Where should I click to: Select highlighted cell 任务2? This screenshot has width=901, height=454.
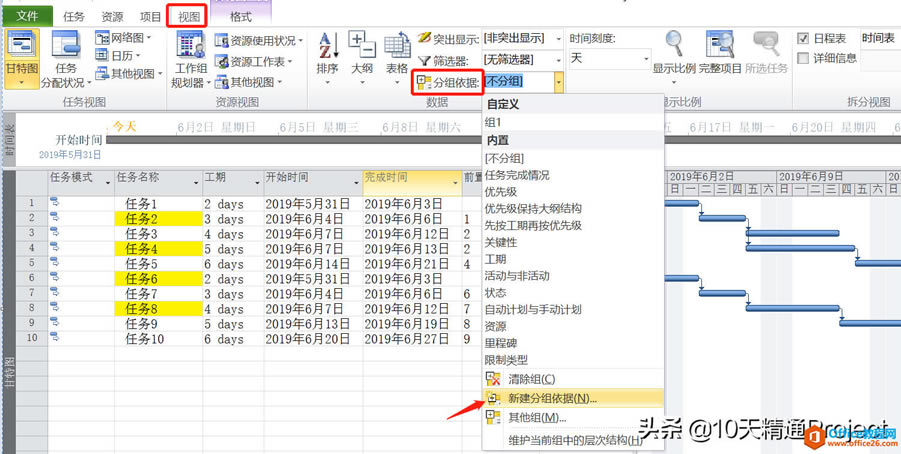pyautogui.click(x=159, y=218)
